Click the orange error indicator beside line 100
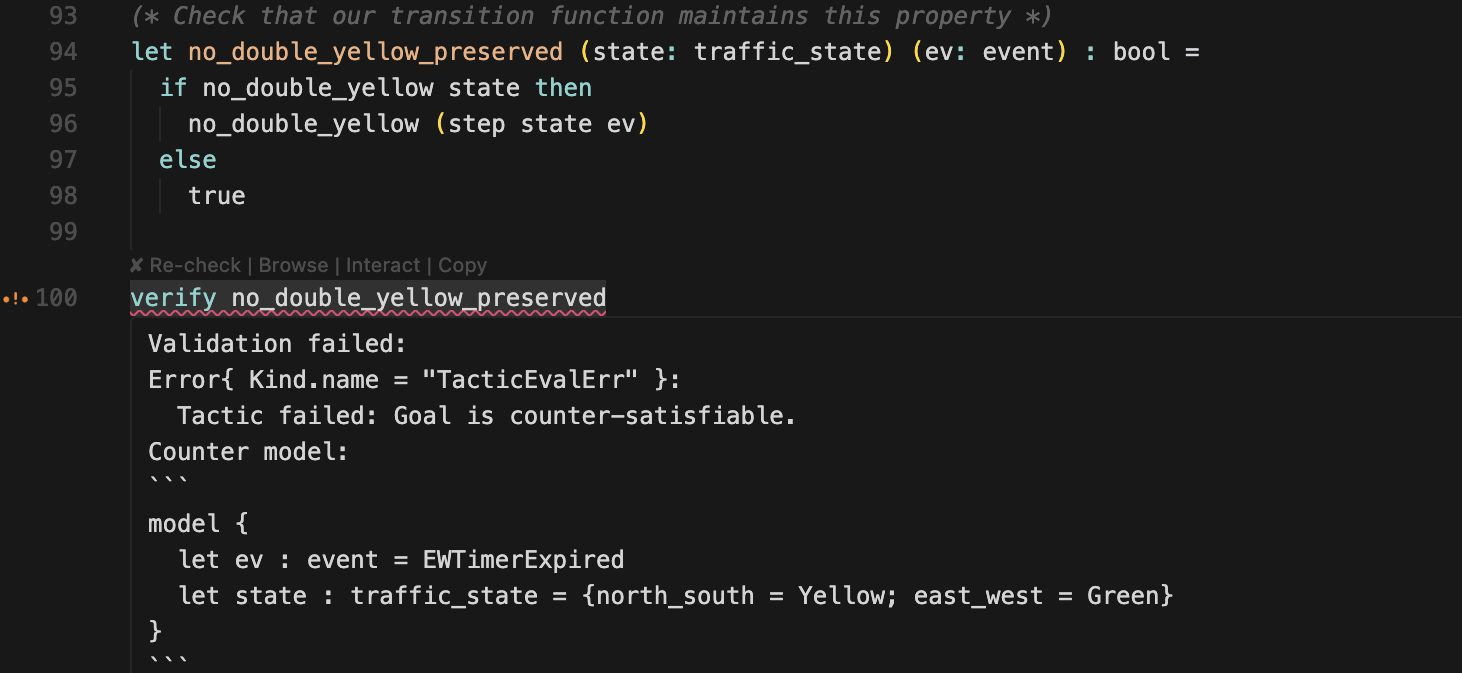The width and height of the screenshot is (1462, 673). click(14, 297)
